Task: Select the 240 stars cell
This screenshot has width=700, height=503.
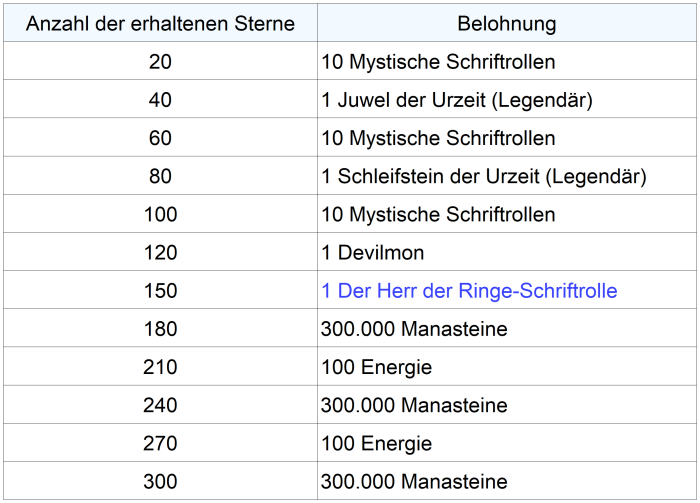Action: click(160, 405)
